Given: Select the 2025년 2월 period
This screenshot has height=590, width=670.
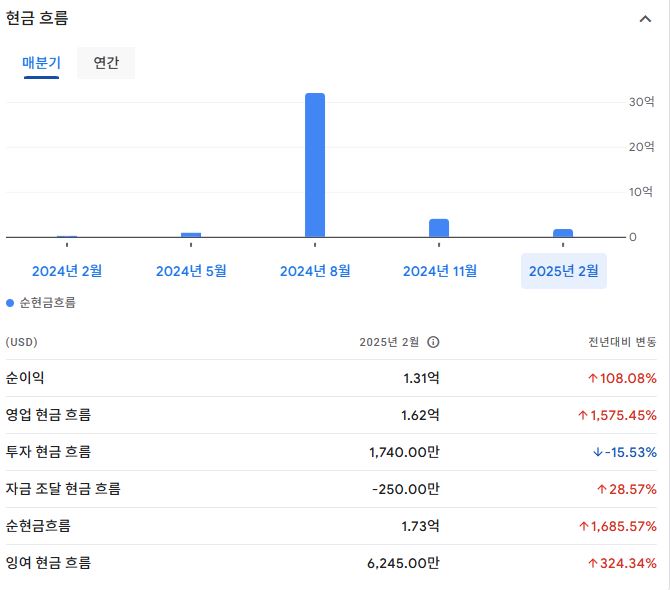Looking at the screenshot, I should pos(564,271).
